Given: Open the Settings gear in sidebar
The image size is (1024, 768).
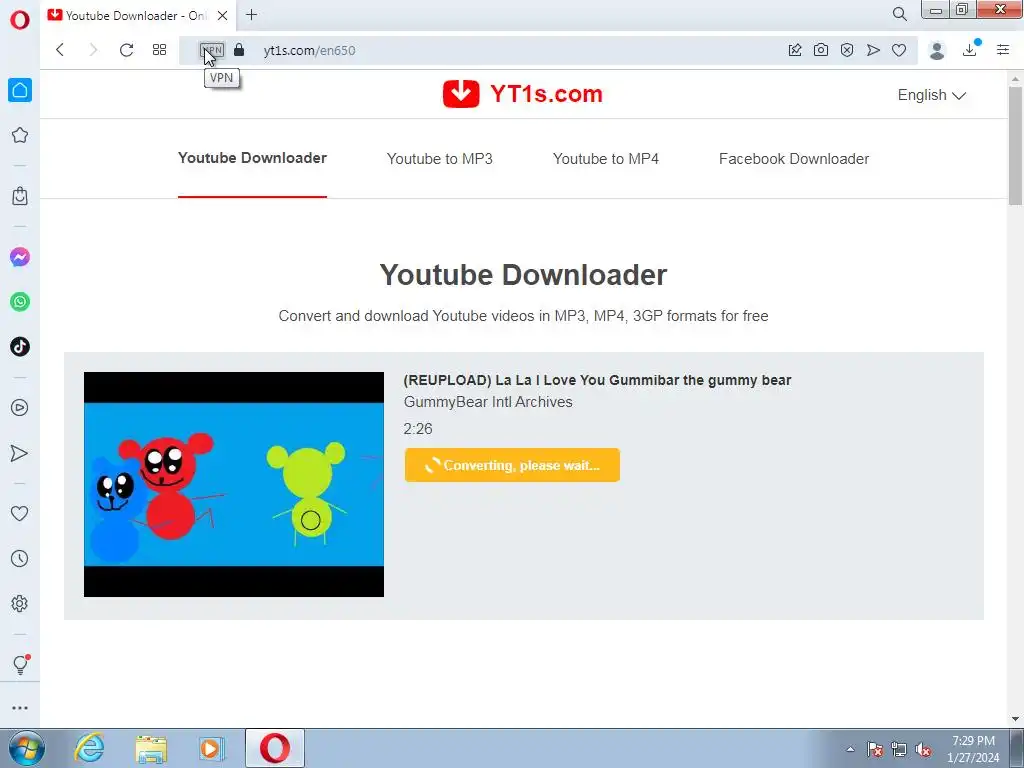Looking at the screenshot, I should (20, 603).
